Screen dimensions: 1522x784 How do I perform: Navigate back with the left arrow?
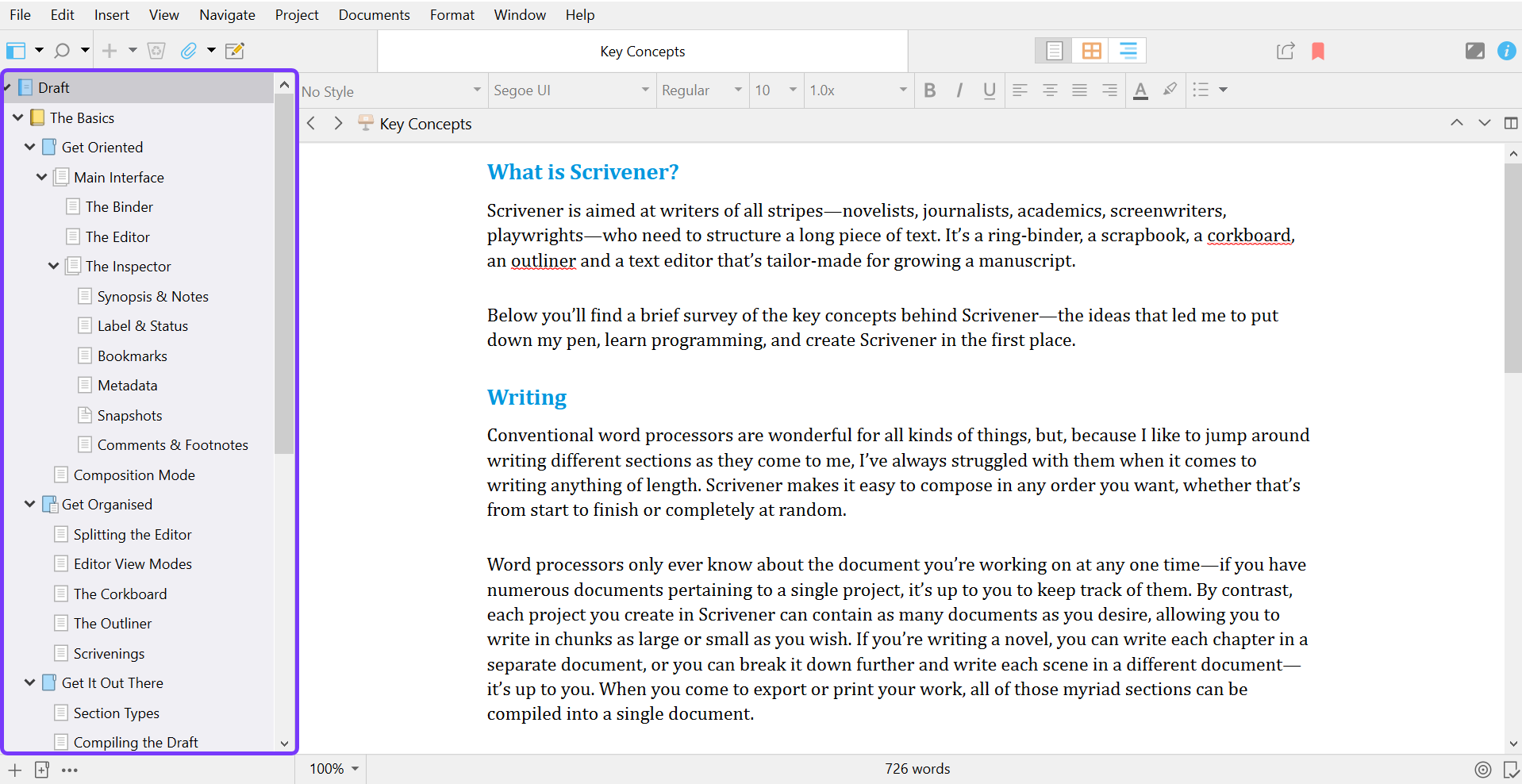[312, 123]
